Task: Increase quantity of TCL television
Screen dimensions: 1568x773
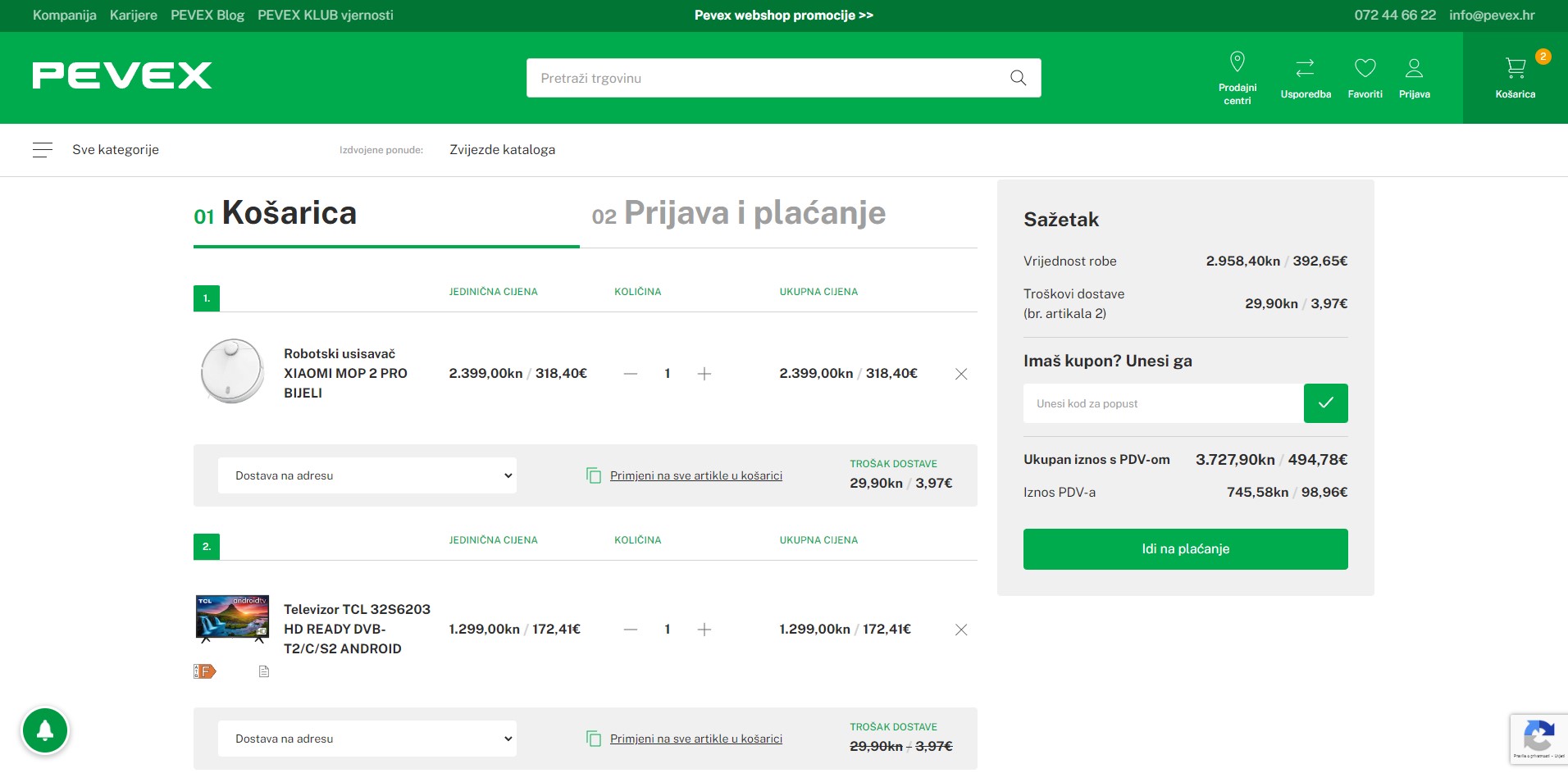Action: (x=704, y=630)
